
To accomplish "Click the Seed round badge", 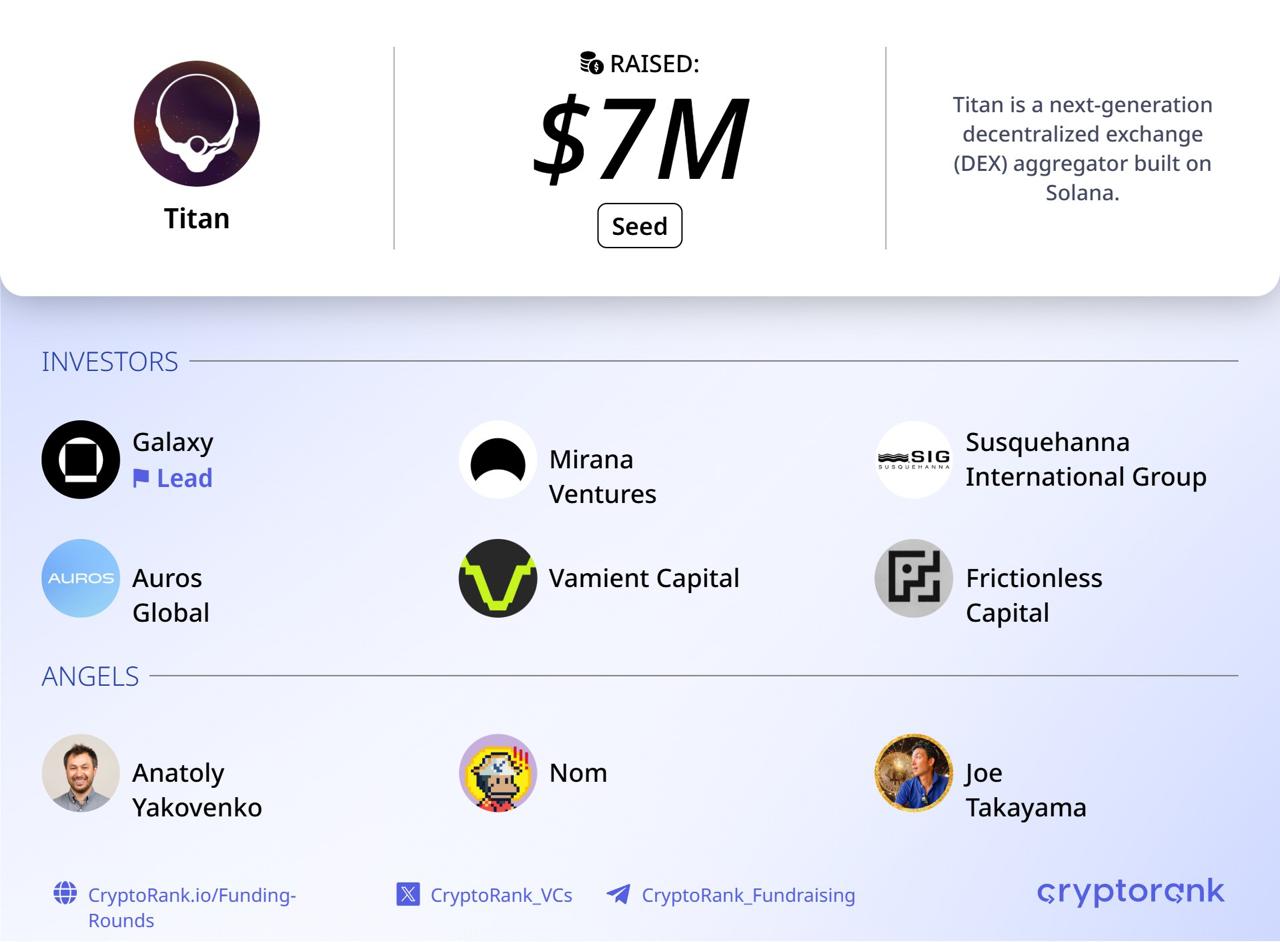I will click(640, 226).
